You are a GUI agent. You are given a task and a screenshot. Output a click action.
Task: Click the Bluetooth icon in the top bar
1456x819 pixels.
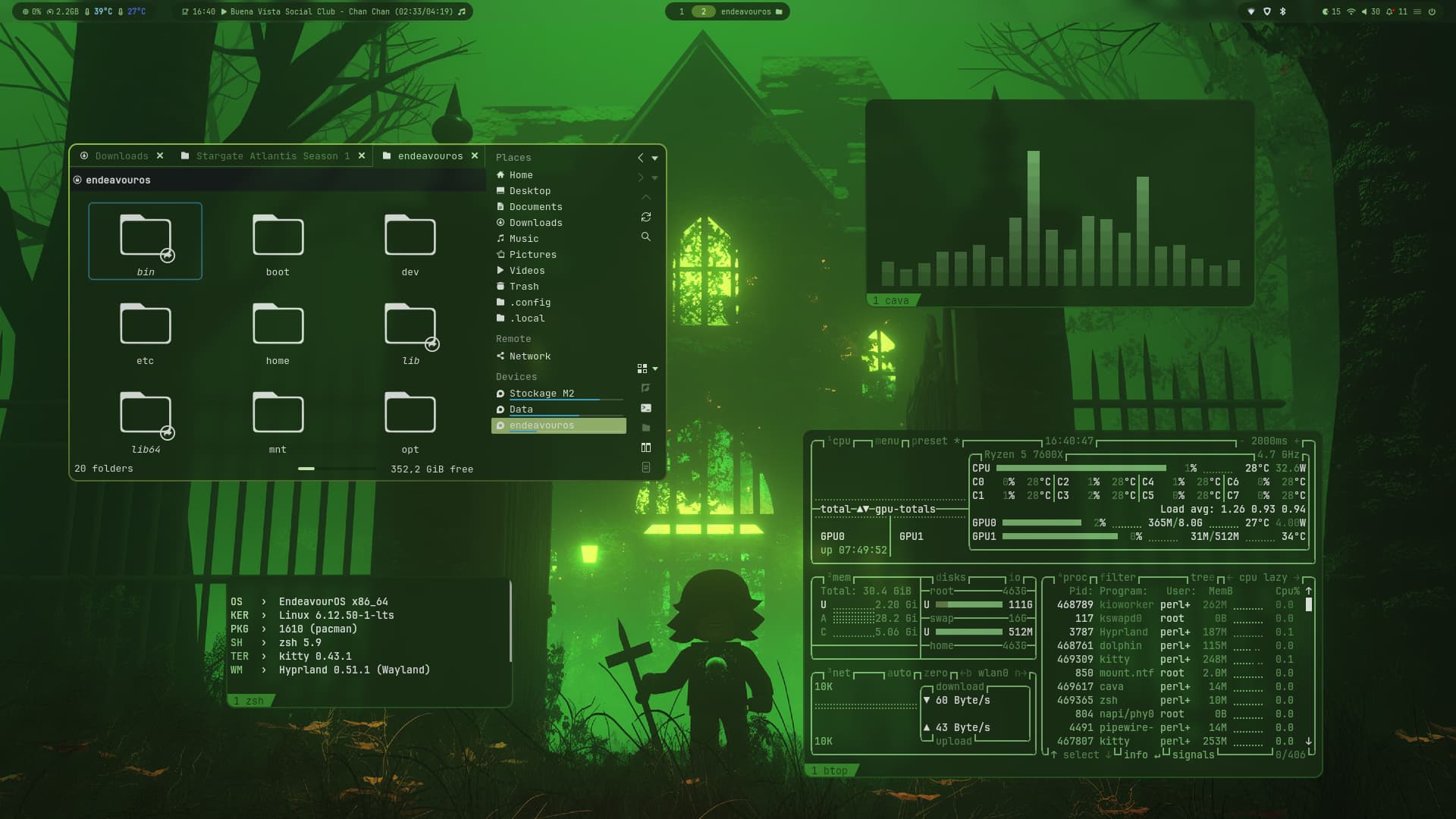point(1283,11)
